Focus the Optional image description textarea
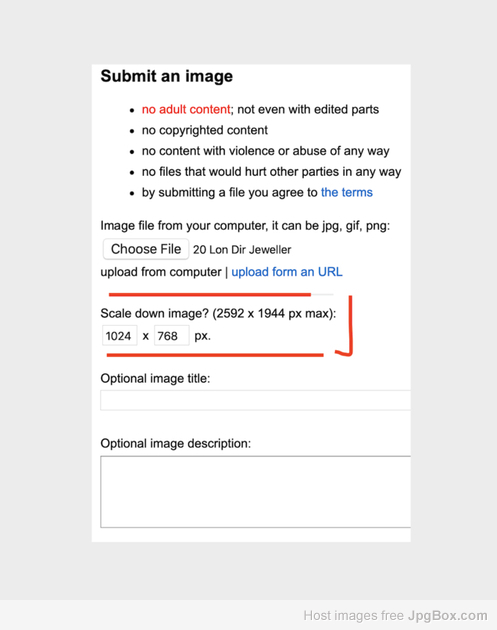Viewport: 497px width, 630px height. (256, 492)
